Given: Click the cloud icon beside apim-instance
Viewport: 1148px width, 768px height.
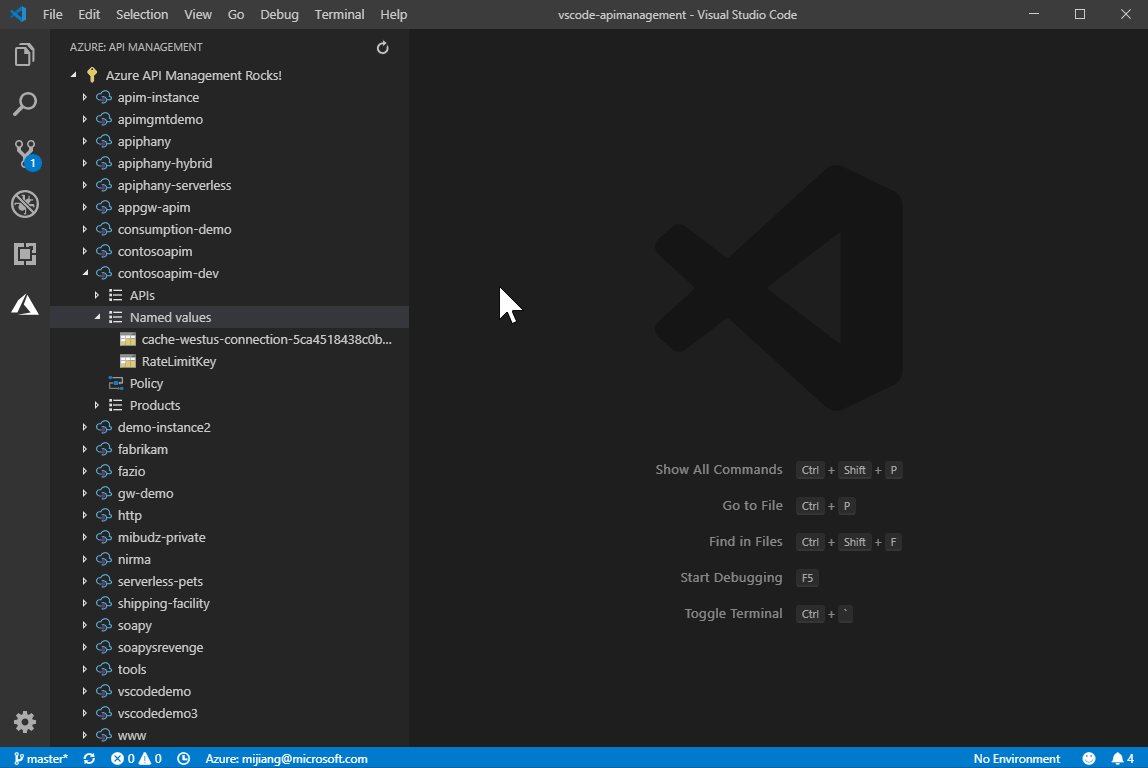Looking at the screenshot, I should 104,97.
